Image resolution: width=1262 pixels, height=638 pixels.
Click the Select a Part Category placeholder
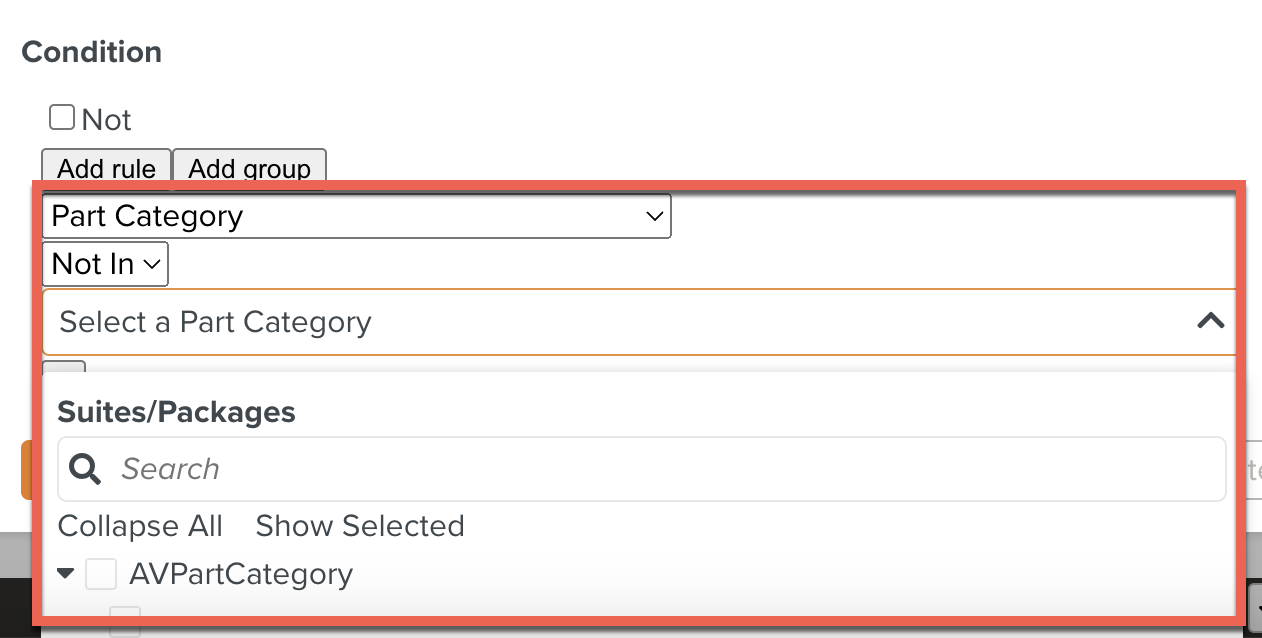[214, 321]
